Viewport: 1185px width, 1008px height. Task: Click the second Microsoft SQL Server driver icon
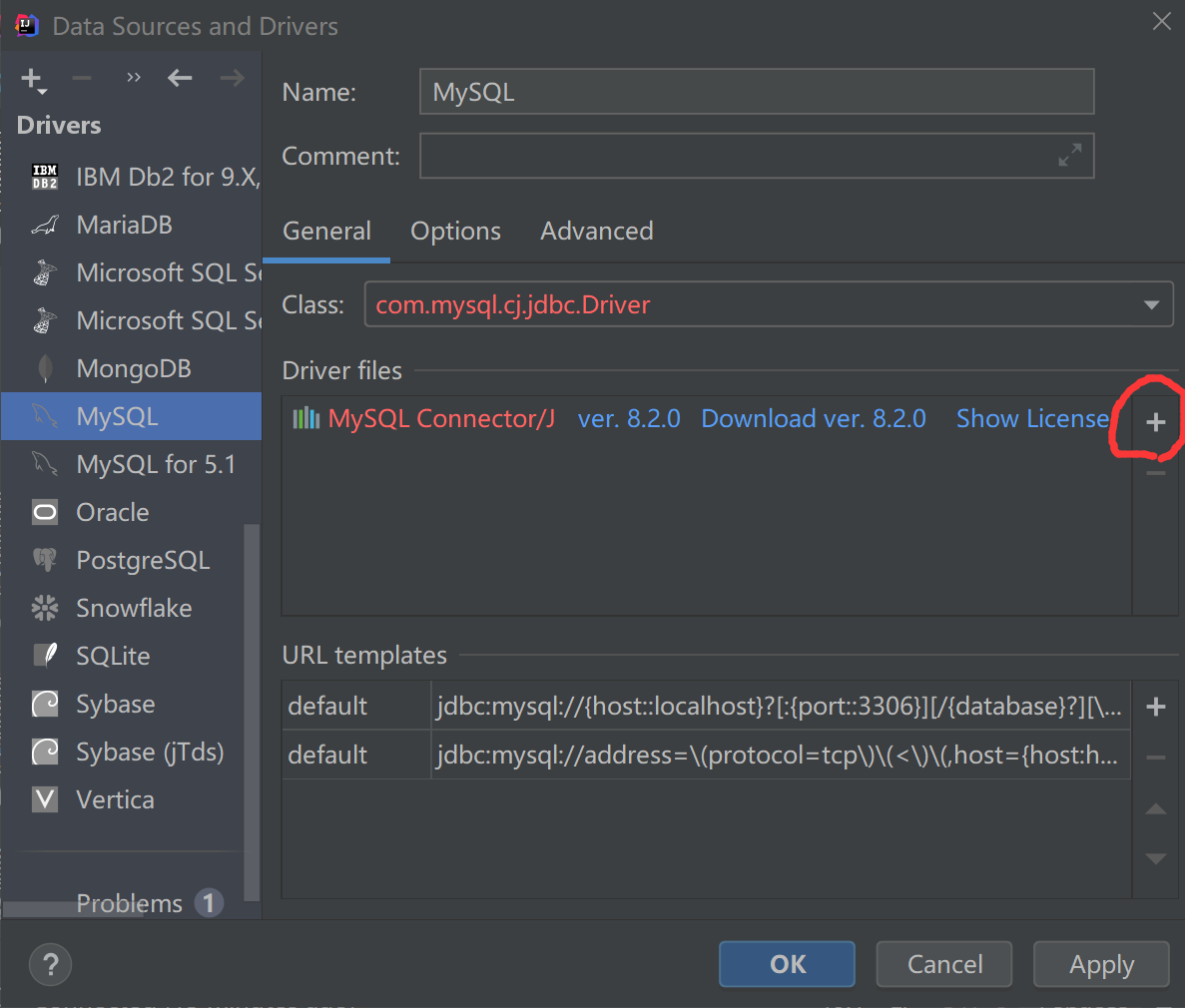tap(45, 320)
